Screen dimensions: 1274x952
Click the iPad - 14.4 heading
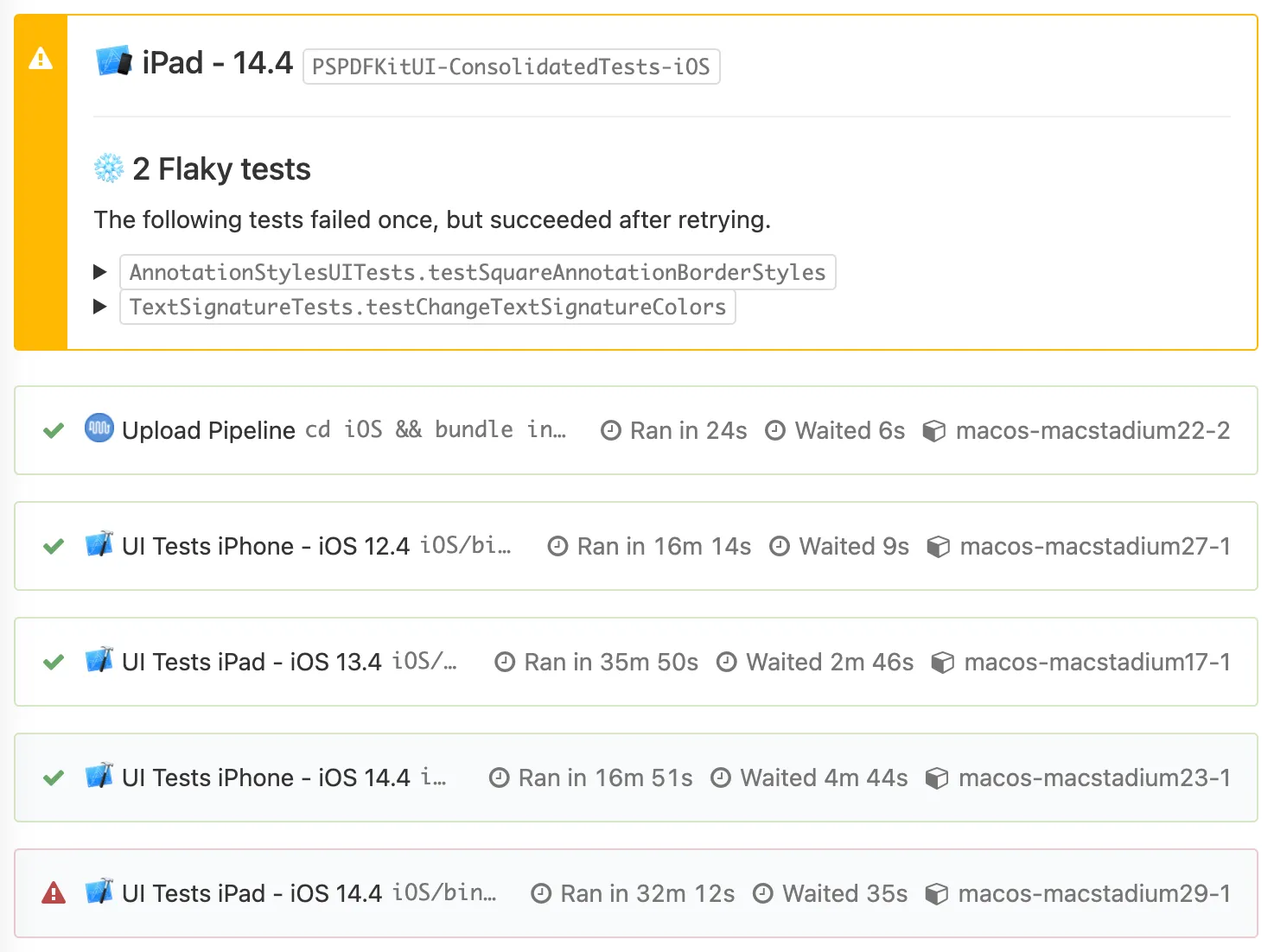click(215, 61)
